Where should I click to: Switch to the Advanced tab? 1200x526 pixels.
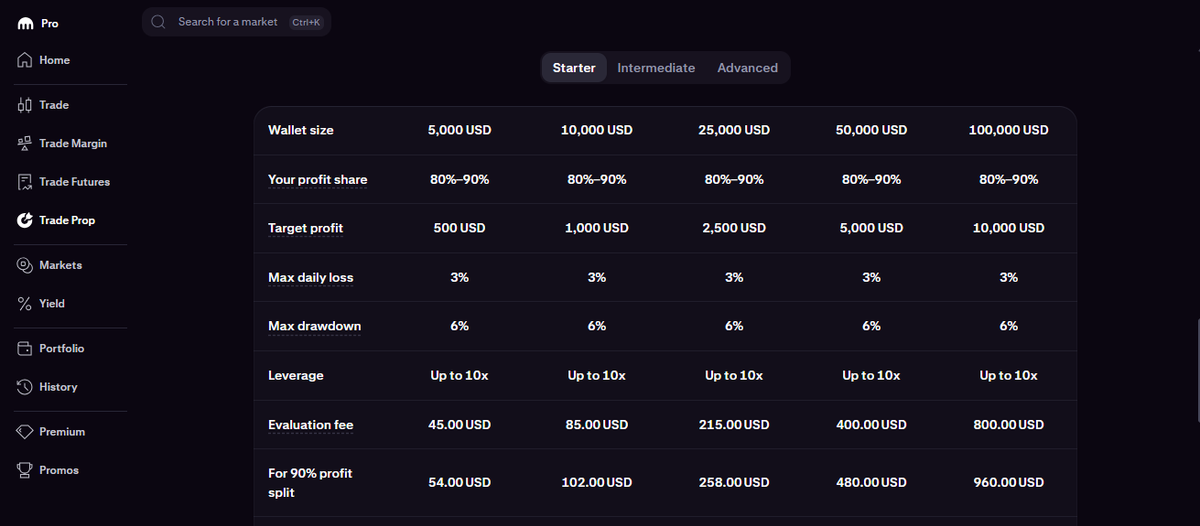[x=747, y=68]
